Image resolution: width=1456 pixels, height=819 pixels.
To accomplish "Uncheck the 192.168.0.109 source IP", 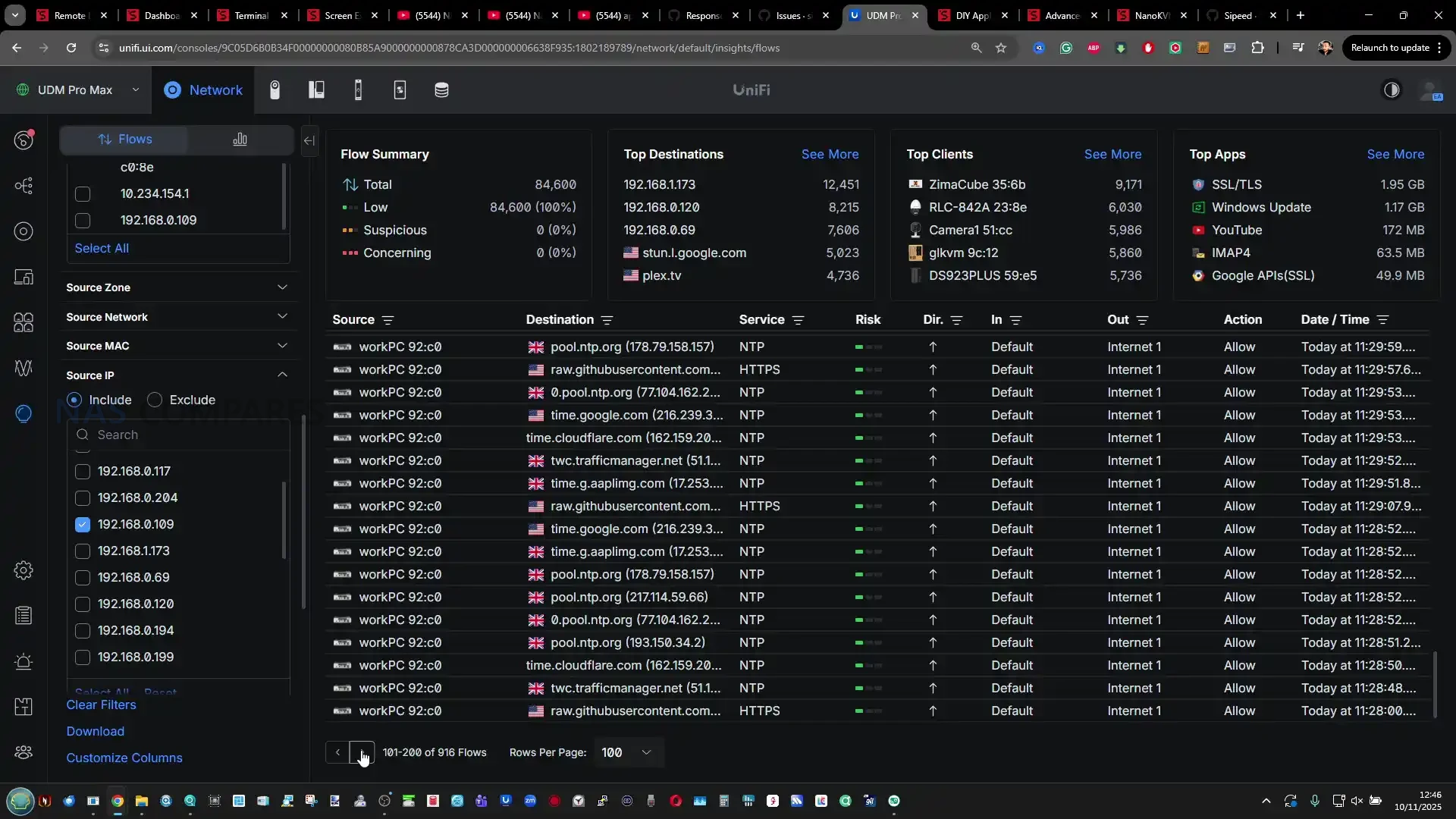I will click(83, 525).
